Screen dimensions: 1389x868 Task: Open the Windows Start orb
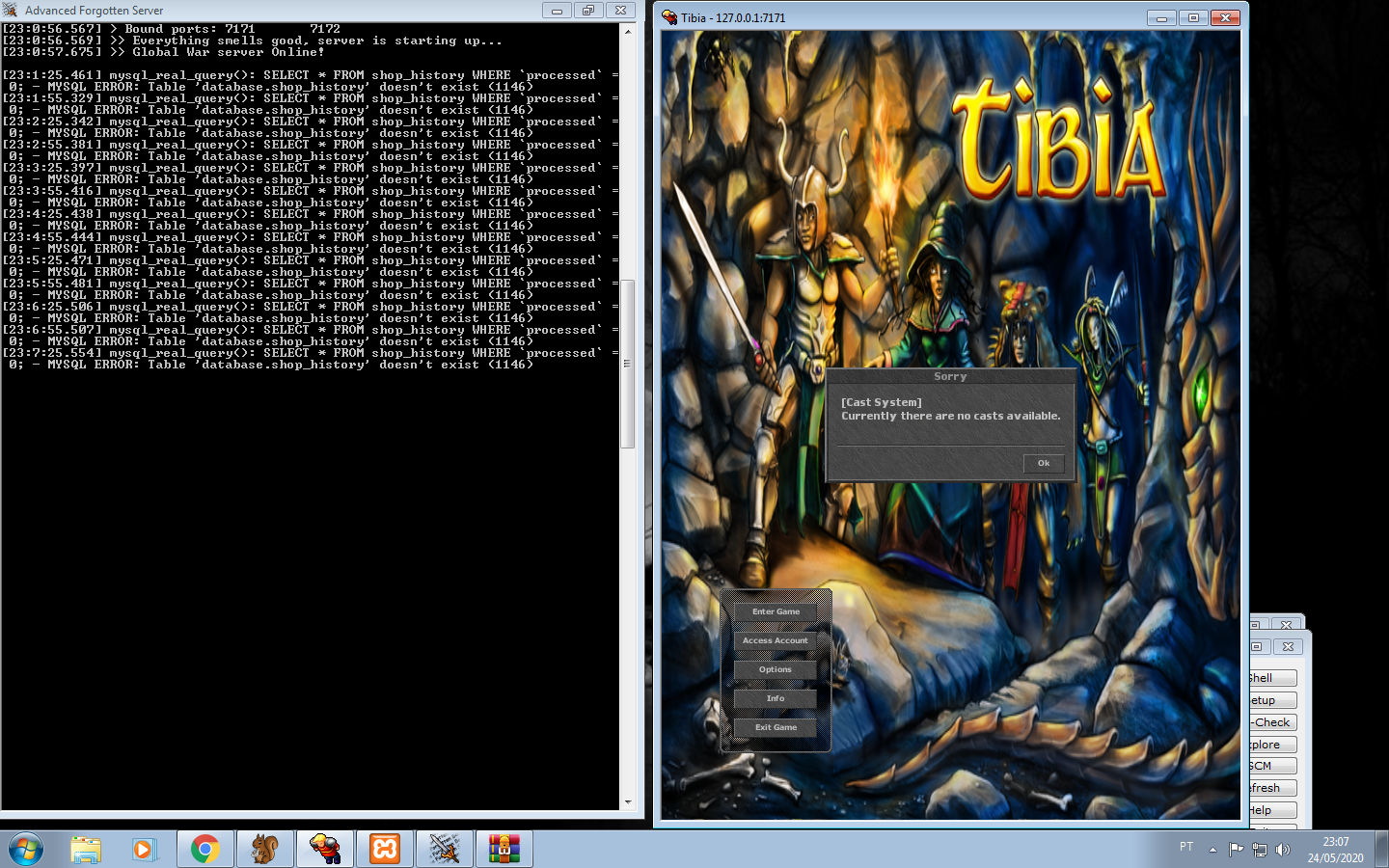click(x=26, y=850)
